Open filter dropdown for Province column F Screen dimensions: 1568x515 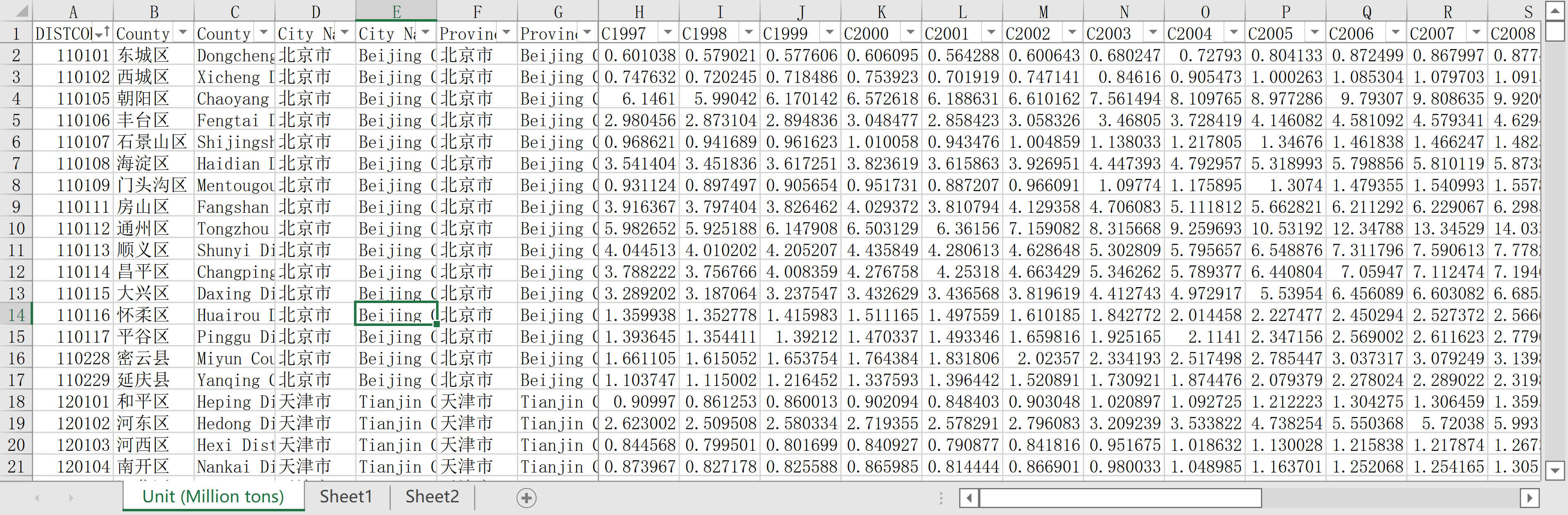(x=507, y=33)
